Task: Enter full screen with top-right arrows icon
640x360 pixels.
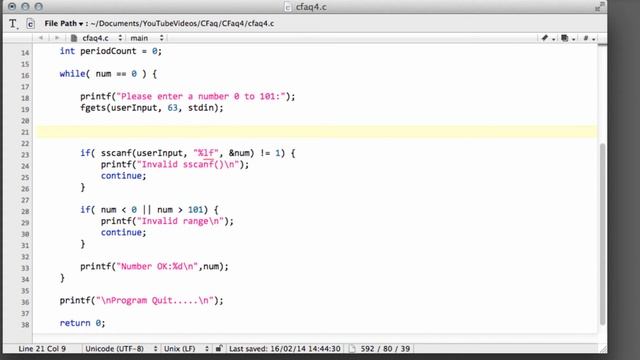Action: pos(599,7)
